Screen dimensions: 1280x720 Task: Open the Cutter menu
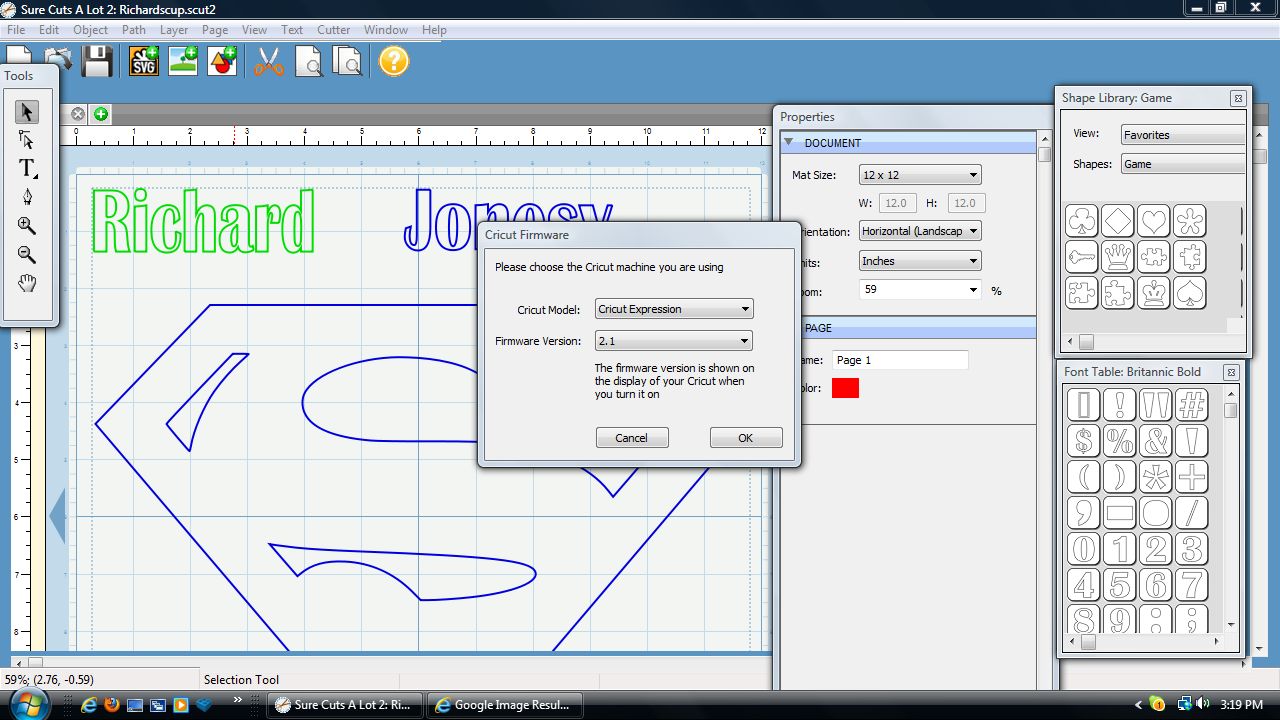point(334,30)
